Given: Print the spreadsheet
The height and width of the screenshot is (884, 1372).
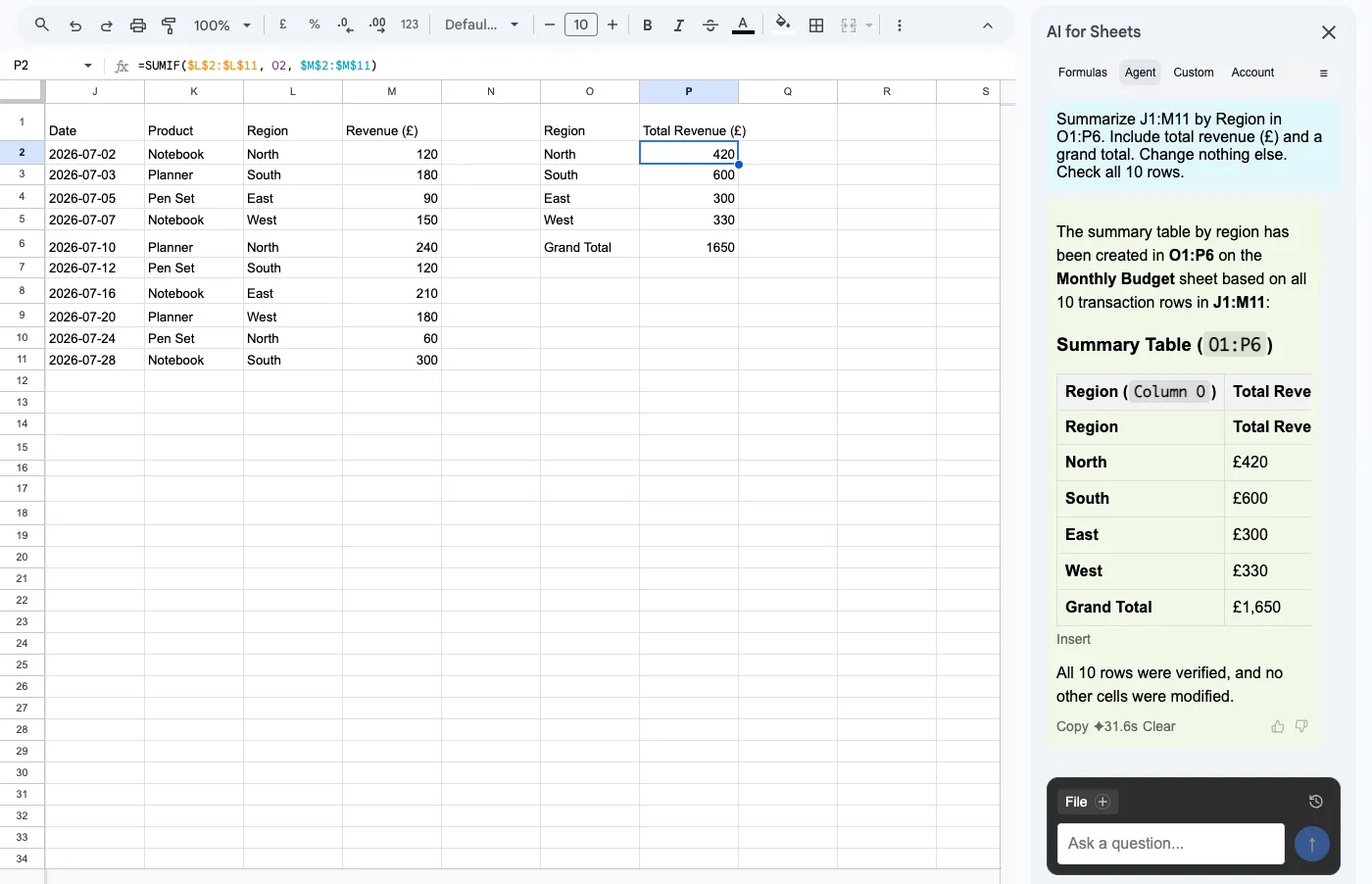Looking at the screenshot, I should (x=138, y=25).
